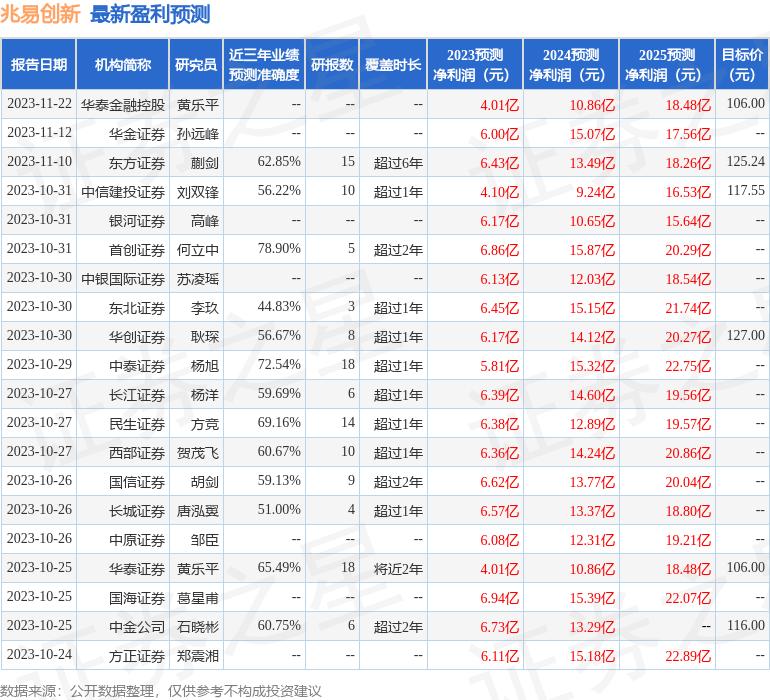770x700 pixels.
Task: Click researcher name 杨洋
Action: [x=205, y=394]
